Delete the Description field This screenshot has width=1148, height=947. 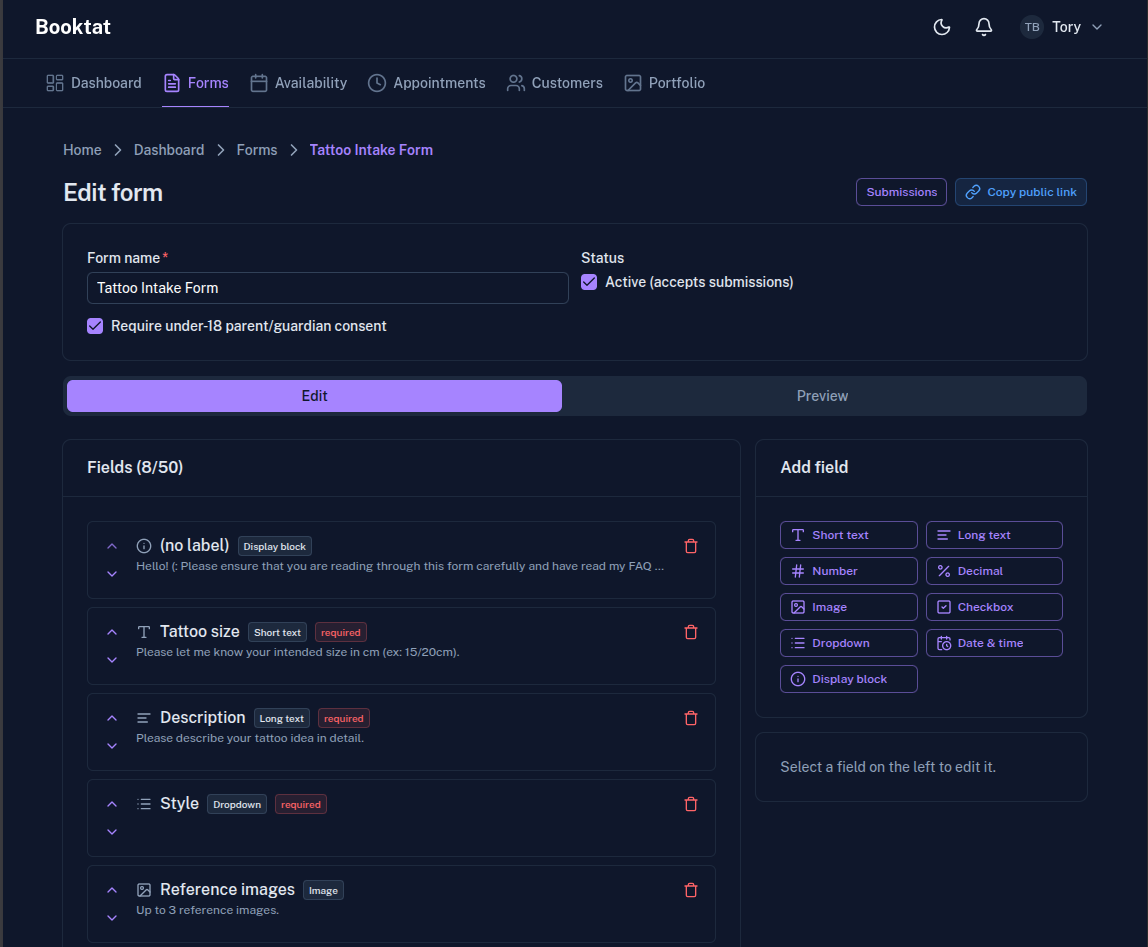[x=690, y=718]
